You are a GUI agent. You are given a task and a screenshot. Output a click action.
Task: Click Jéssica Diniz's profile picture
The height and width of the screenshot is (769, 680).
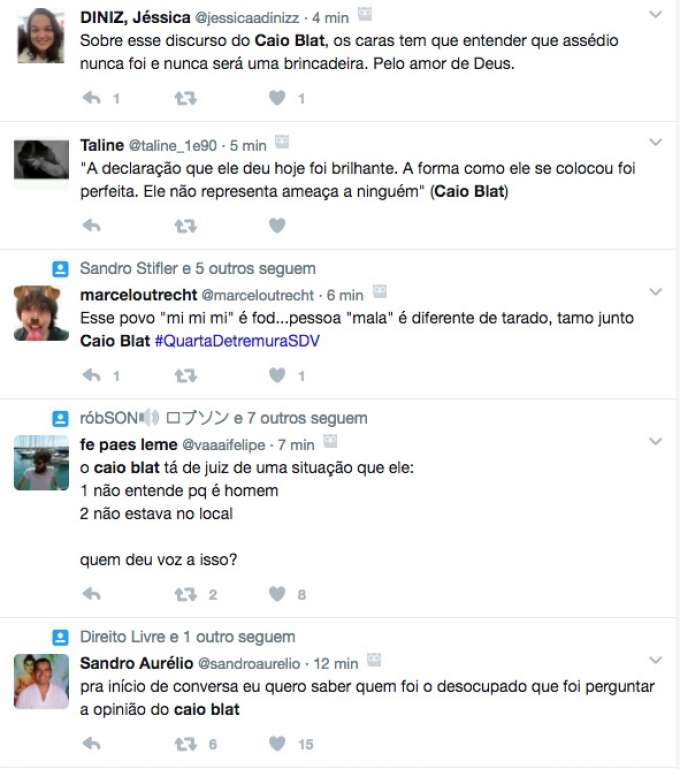41,36
